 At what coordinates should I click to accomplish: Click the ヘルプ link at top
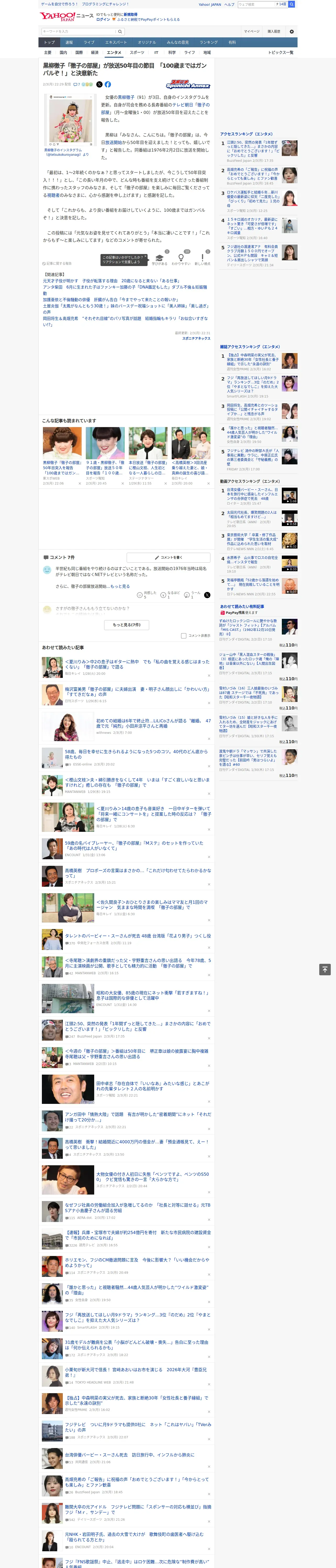coord(229,4)
